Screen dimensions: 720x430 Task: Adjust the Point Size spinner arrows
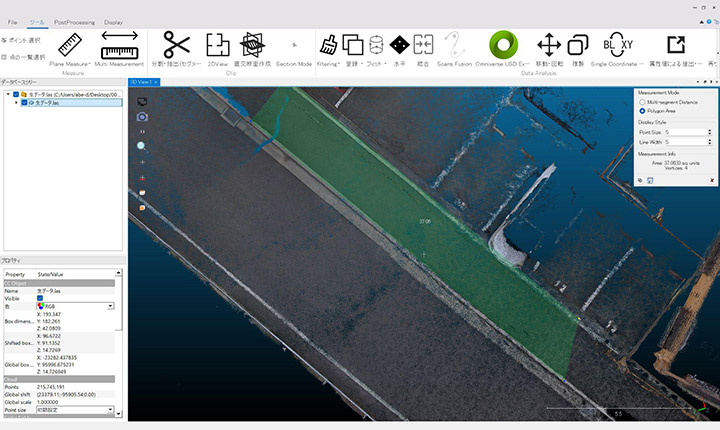pyautogui.click(x=709, y=132)
